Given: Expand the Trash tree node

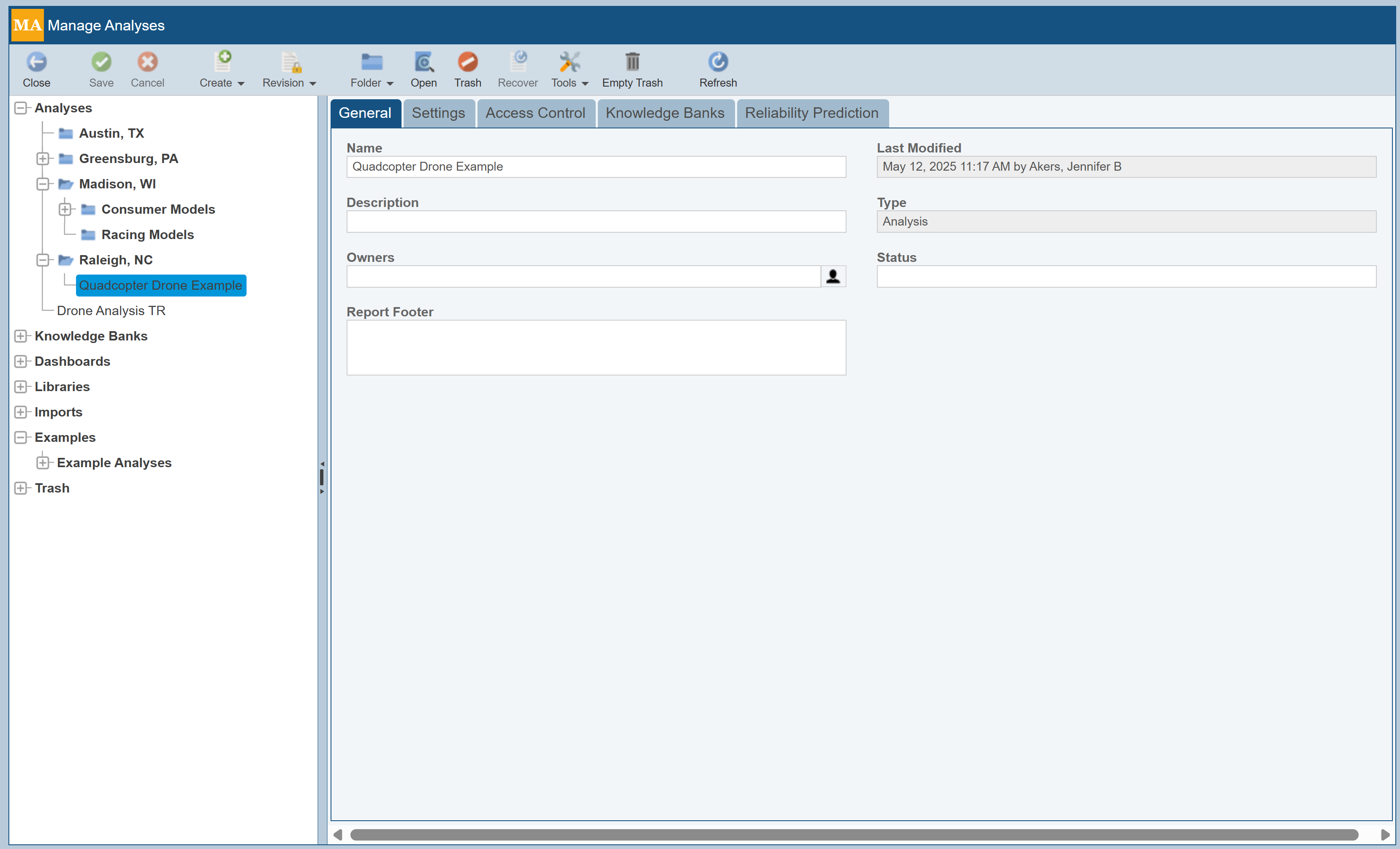Looking at the screenshot, I should 20,488.
